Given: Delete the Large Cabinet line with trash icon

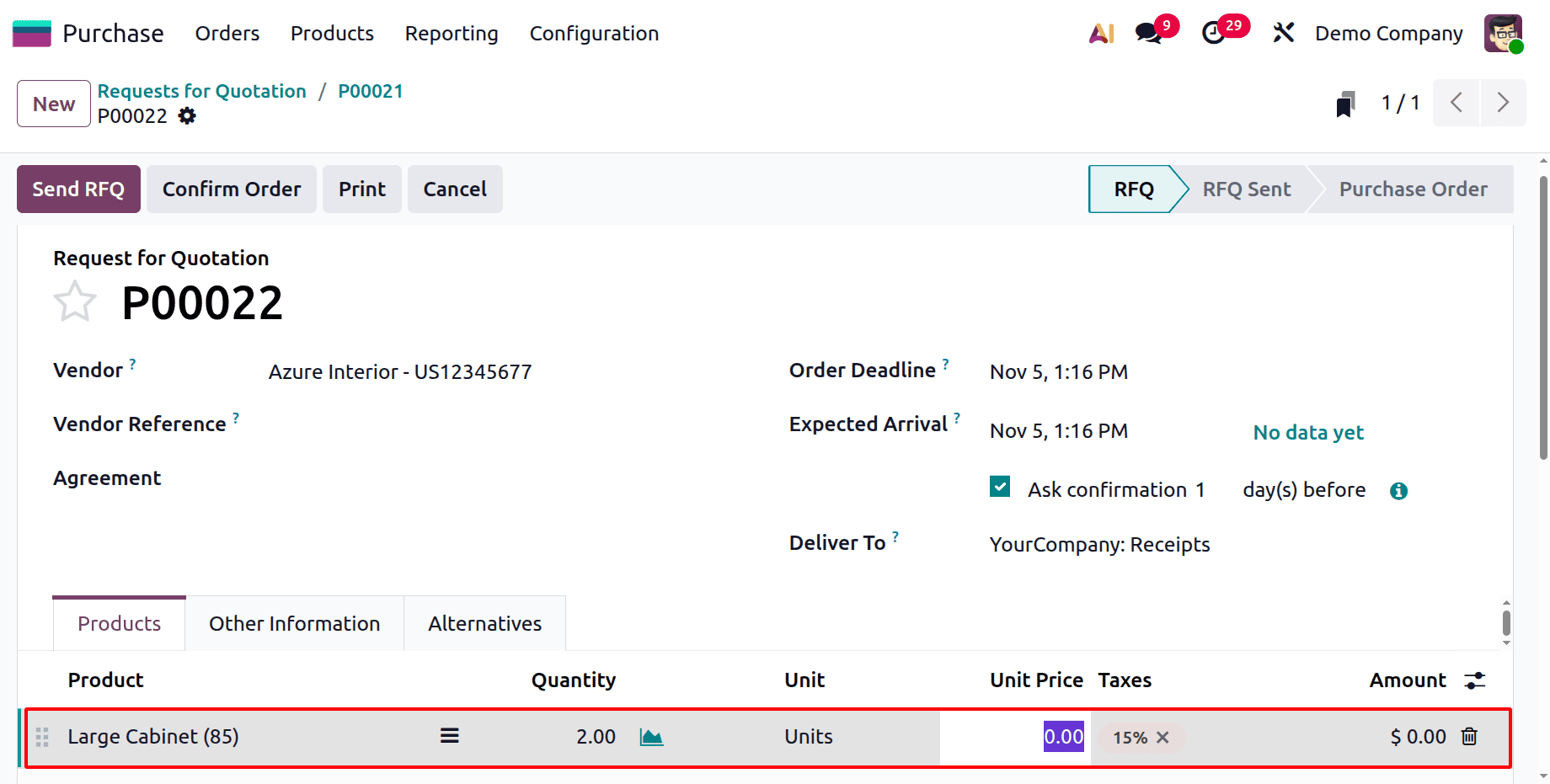Looking at the screenshot, I should pos(1469,736).
